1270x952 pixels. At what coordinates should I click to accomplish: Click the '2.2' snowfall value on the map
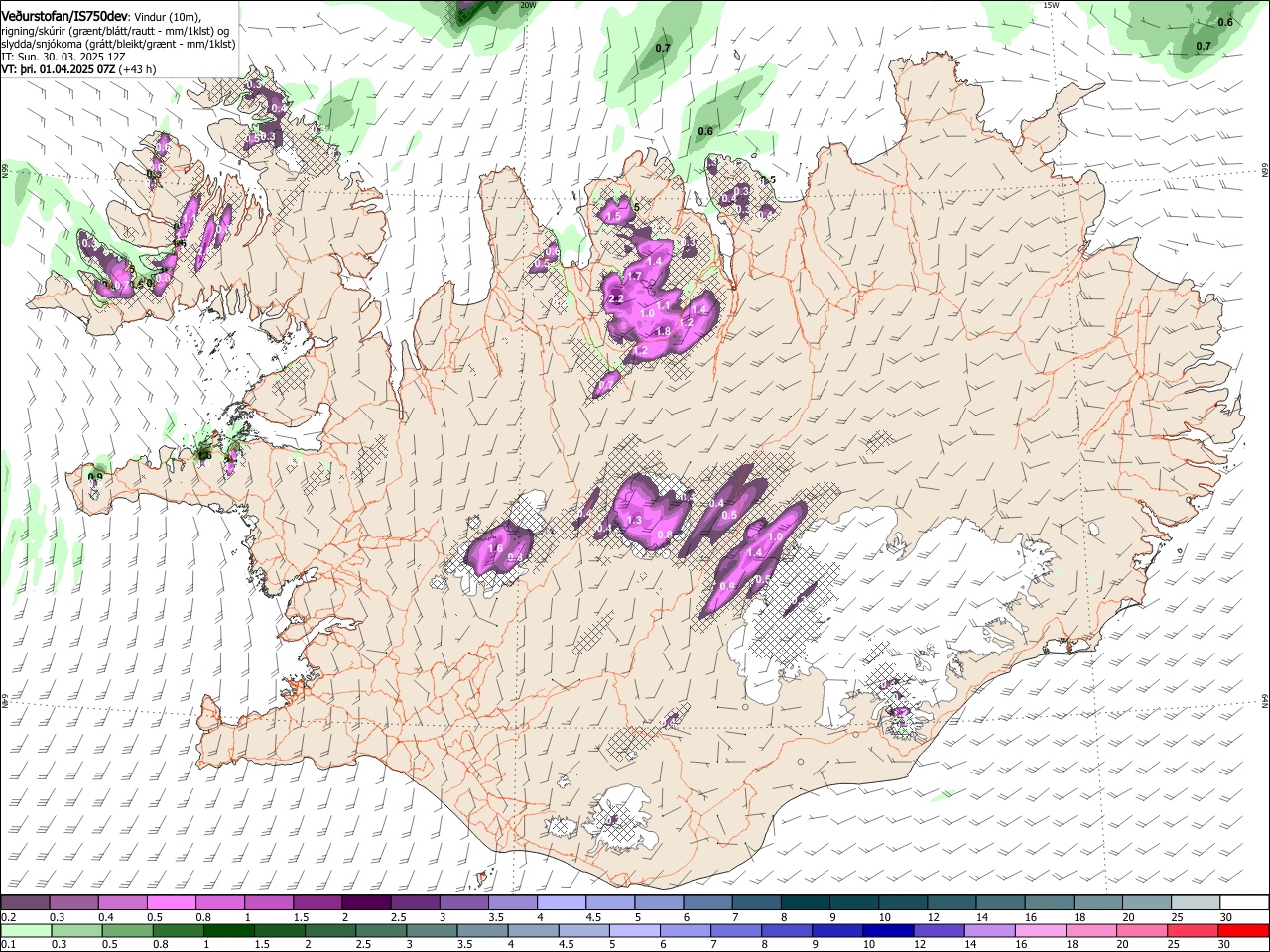tap(615, 299)
